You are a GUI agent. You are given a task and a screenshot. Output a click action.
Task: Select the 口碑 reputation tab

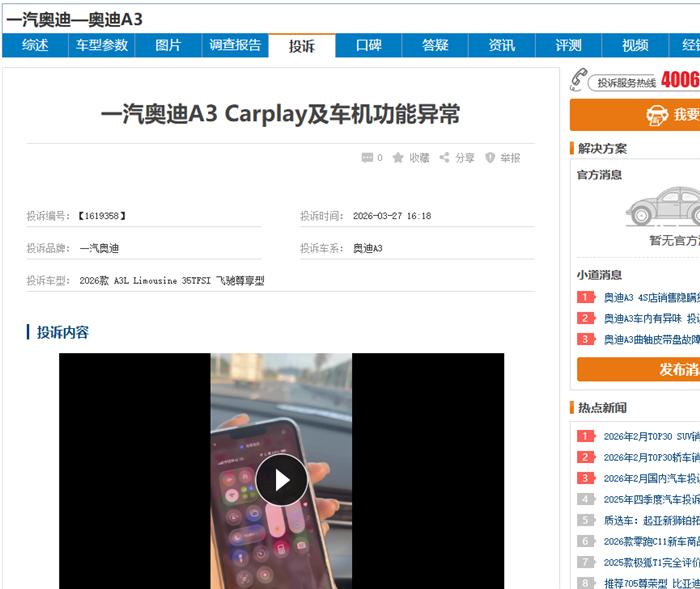(368, 45)
